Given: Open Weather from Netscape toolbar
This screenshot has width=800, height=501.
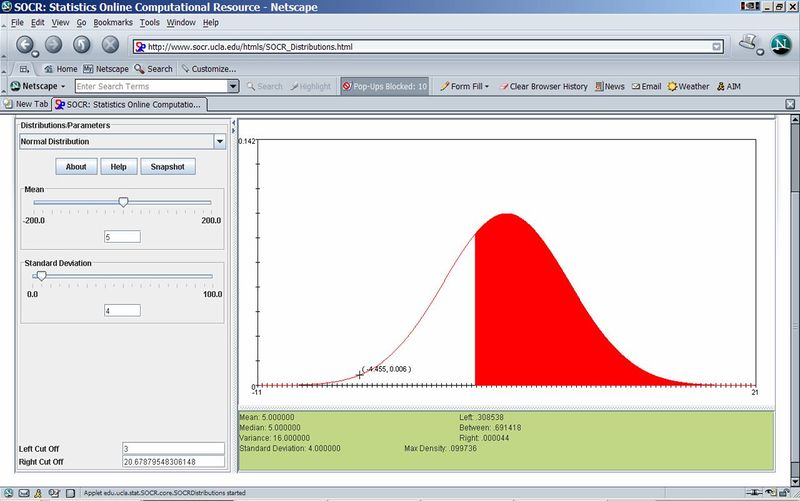Looking at the screenshot, I should point(688,86).
